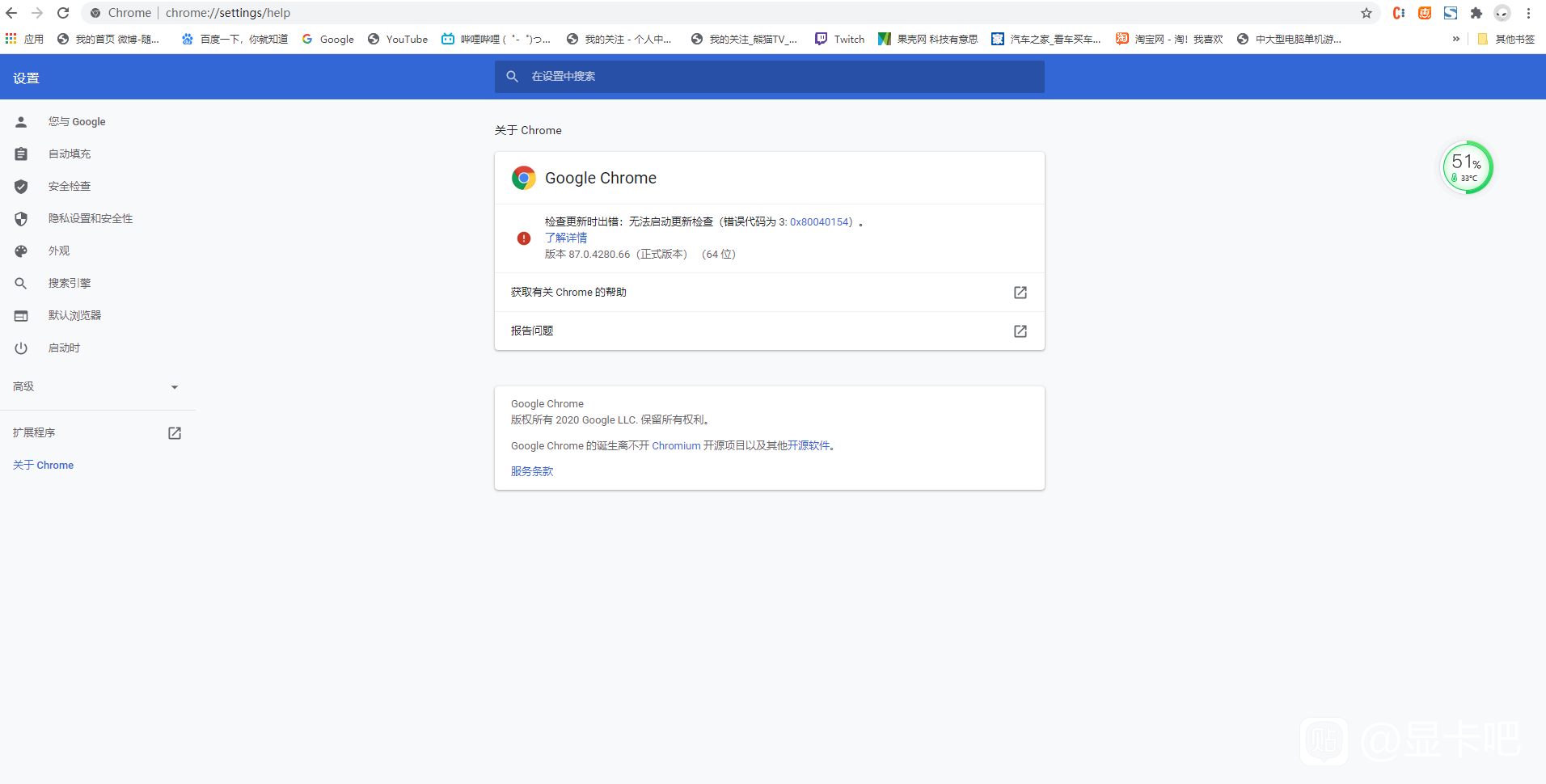Bookmark this page using the star icon
Viewport: 1546px width, 784px height.
1366,13
